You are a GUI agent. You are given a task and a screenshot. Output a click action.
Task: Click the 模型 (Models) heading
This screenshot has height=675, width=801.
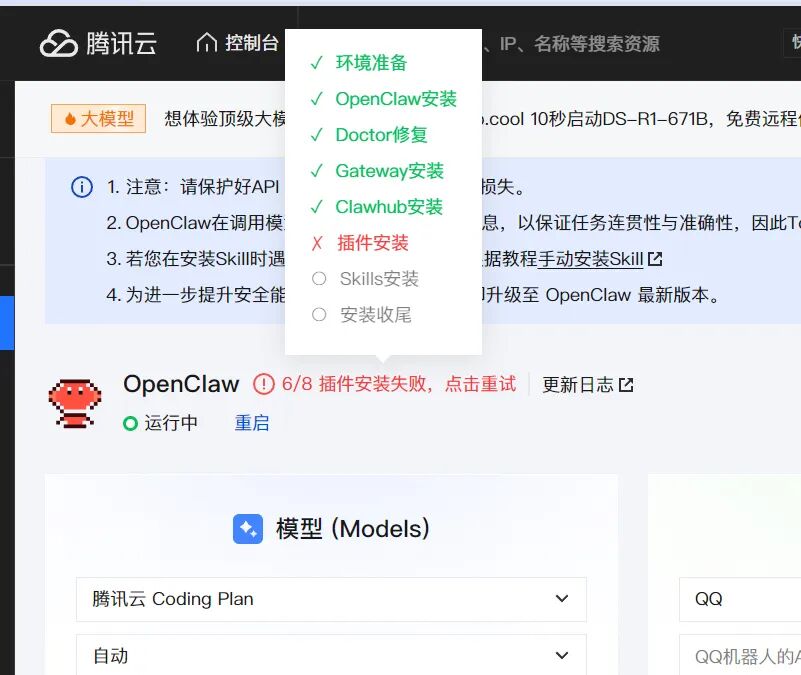coord(352,529)
